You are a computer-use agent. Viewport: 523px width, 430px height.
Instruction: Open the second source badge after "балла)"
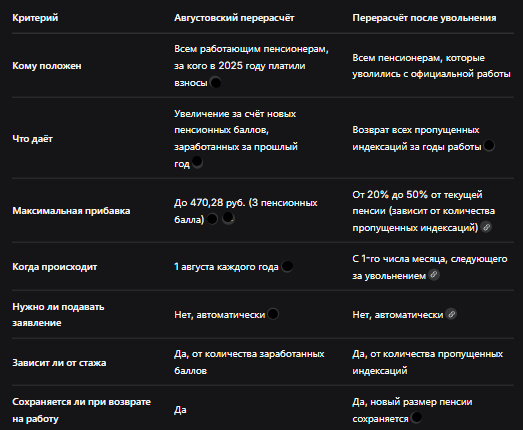coord(228,218)
